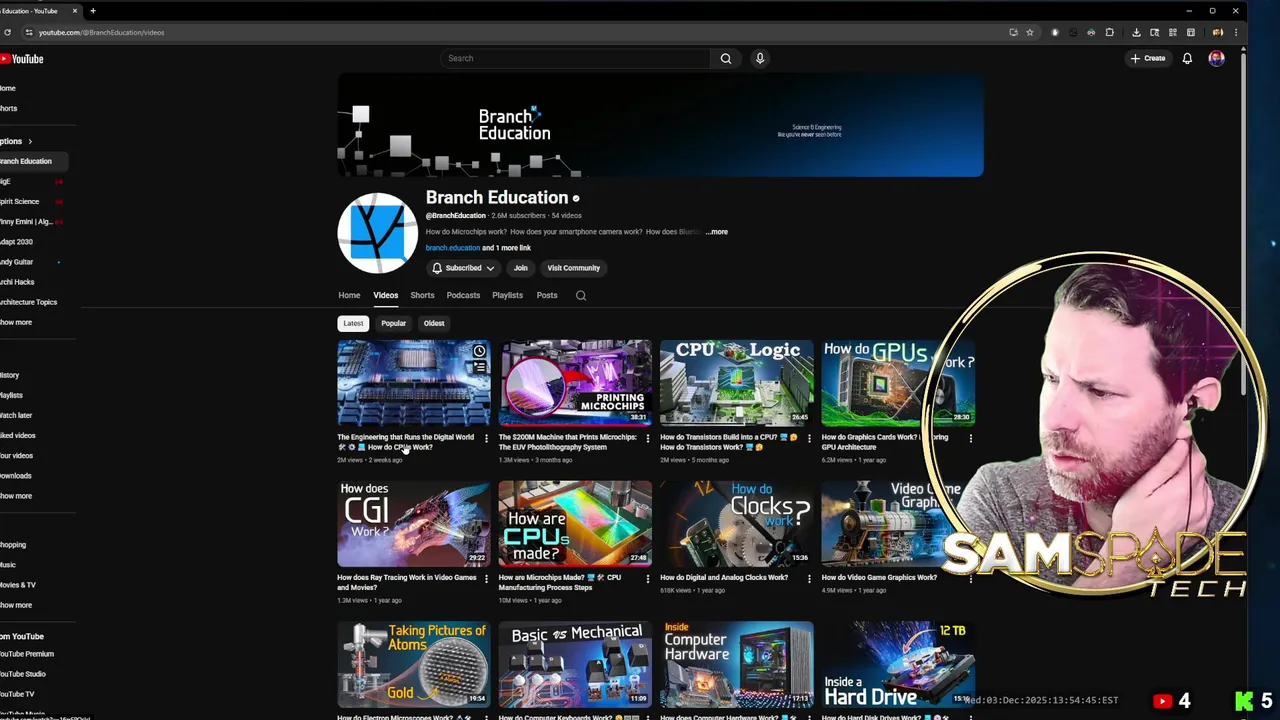Select the Popular sort chip
This screenshot has width=1280, height=720.
[393, 323]
